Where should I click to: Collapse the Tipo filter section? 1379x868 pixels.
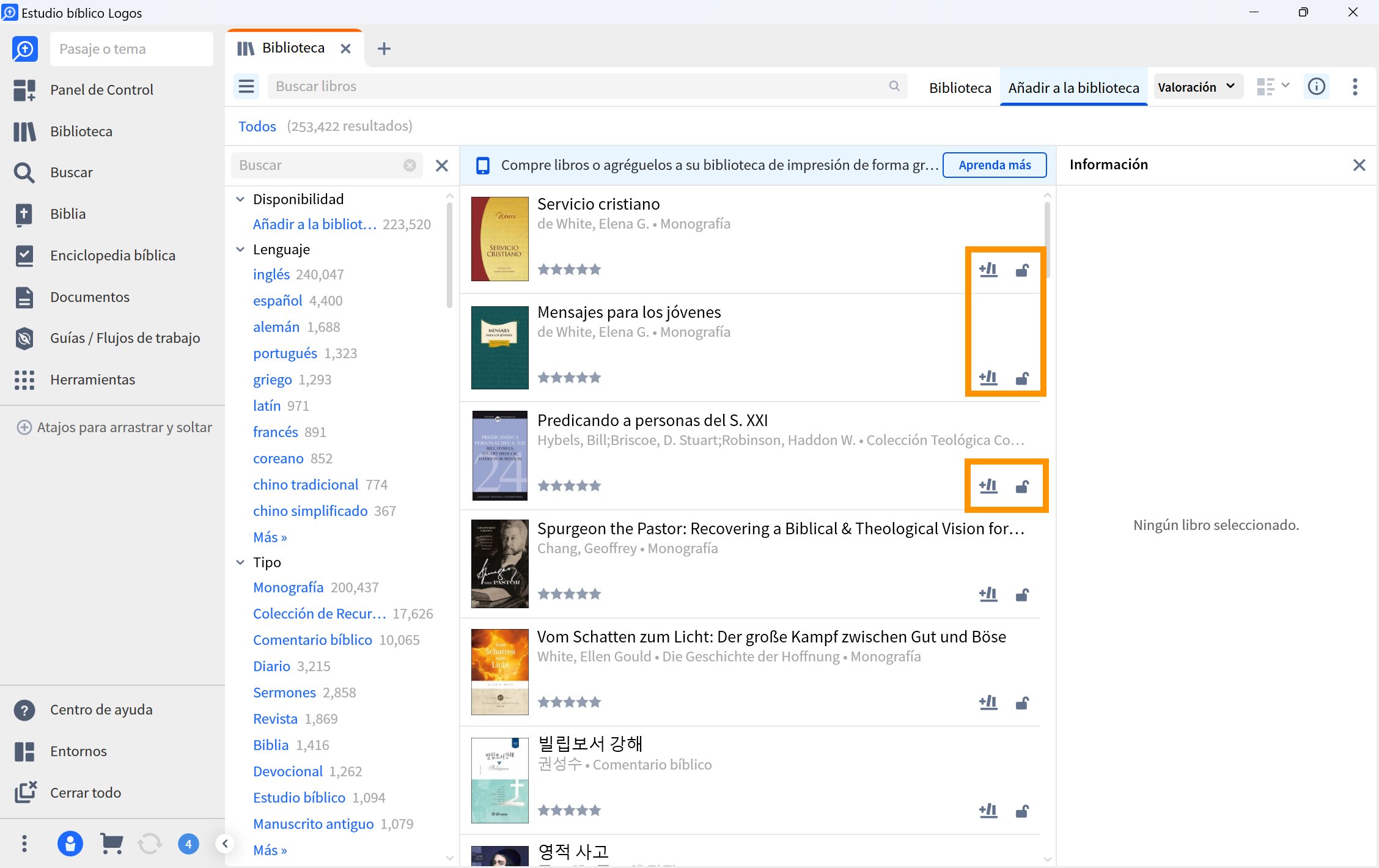click(240, 562)
